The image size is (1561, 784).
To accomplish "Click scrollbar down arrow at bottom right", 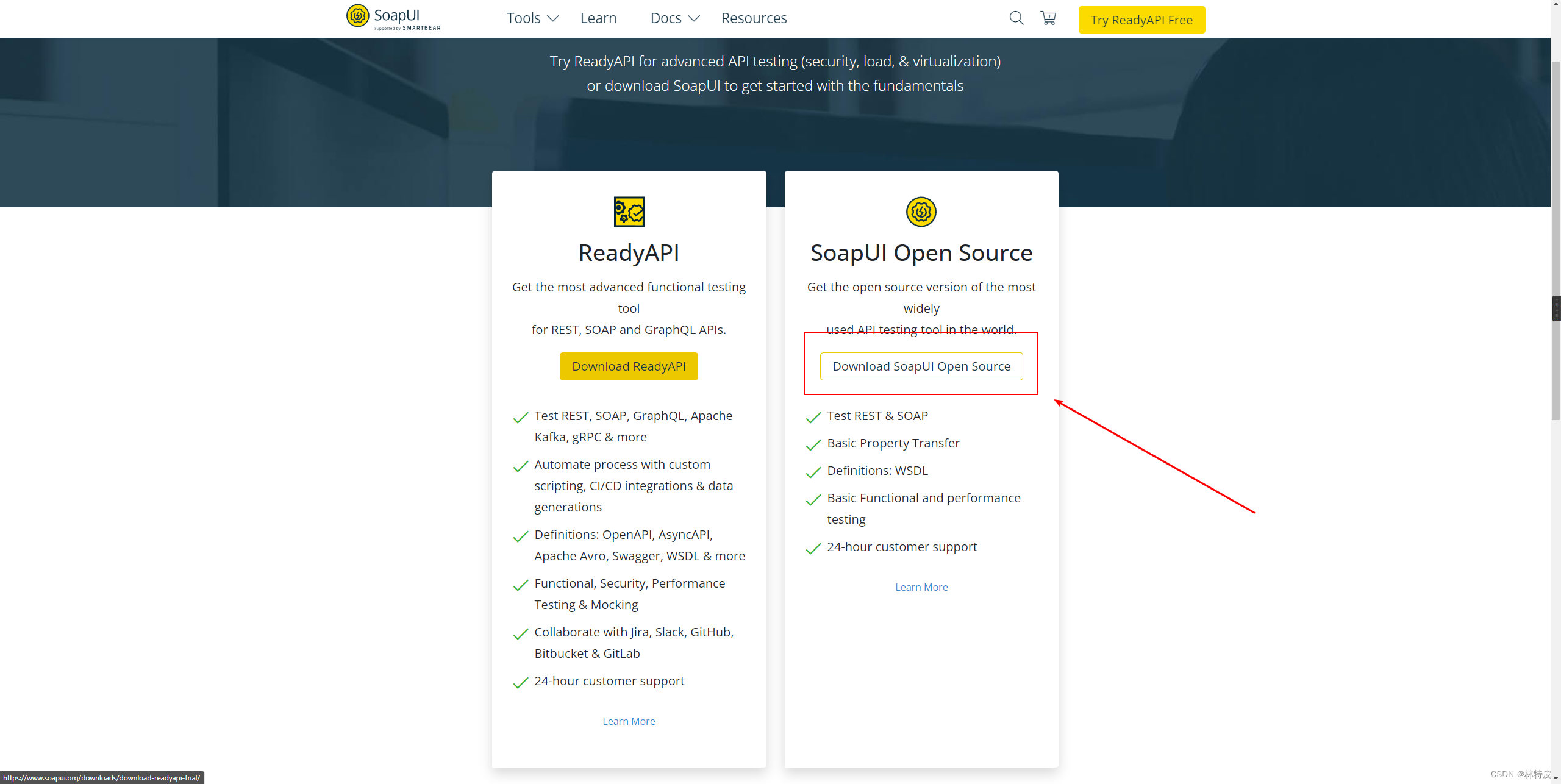I will pyautogui.click(x=1556, y=779).
